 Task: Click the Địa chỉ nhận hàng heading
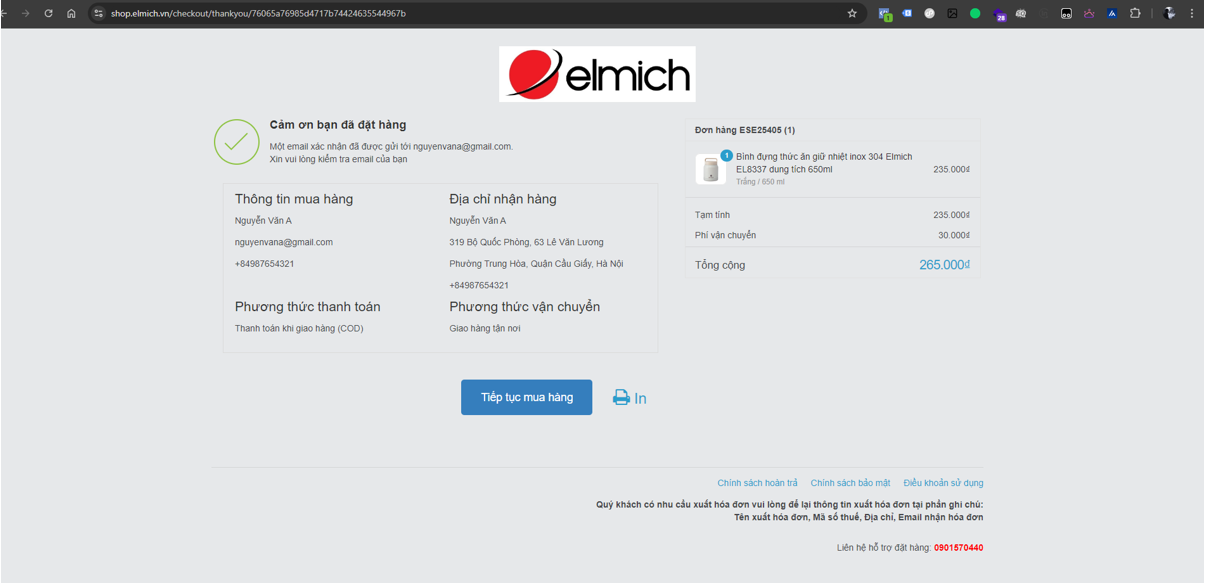503,199
